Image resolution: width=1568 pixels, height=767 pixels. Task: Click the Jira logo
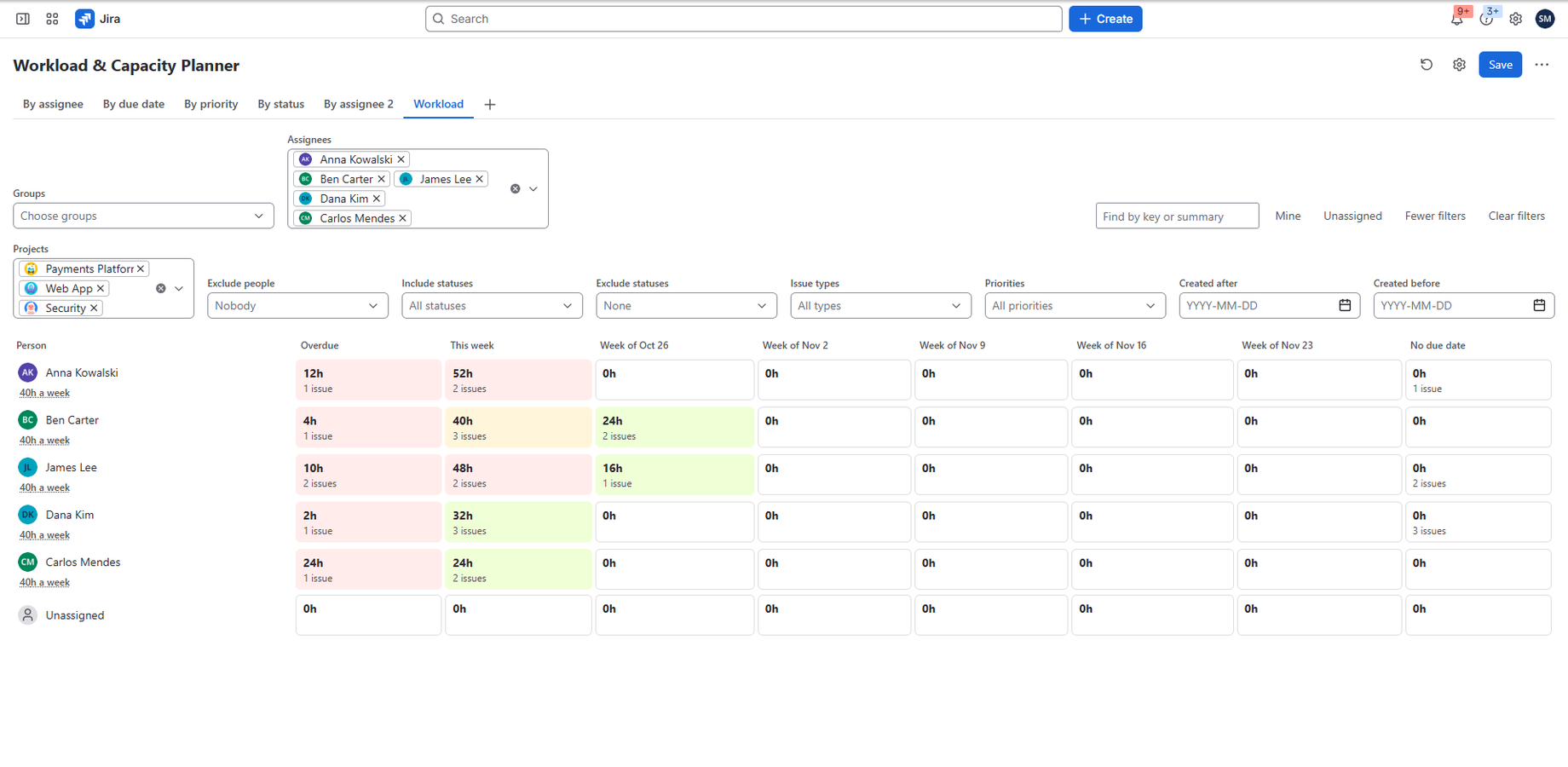pos(98,19)
